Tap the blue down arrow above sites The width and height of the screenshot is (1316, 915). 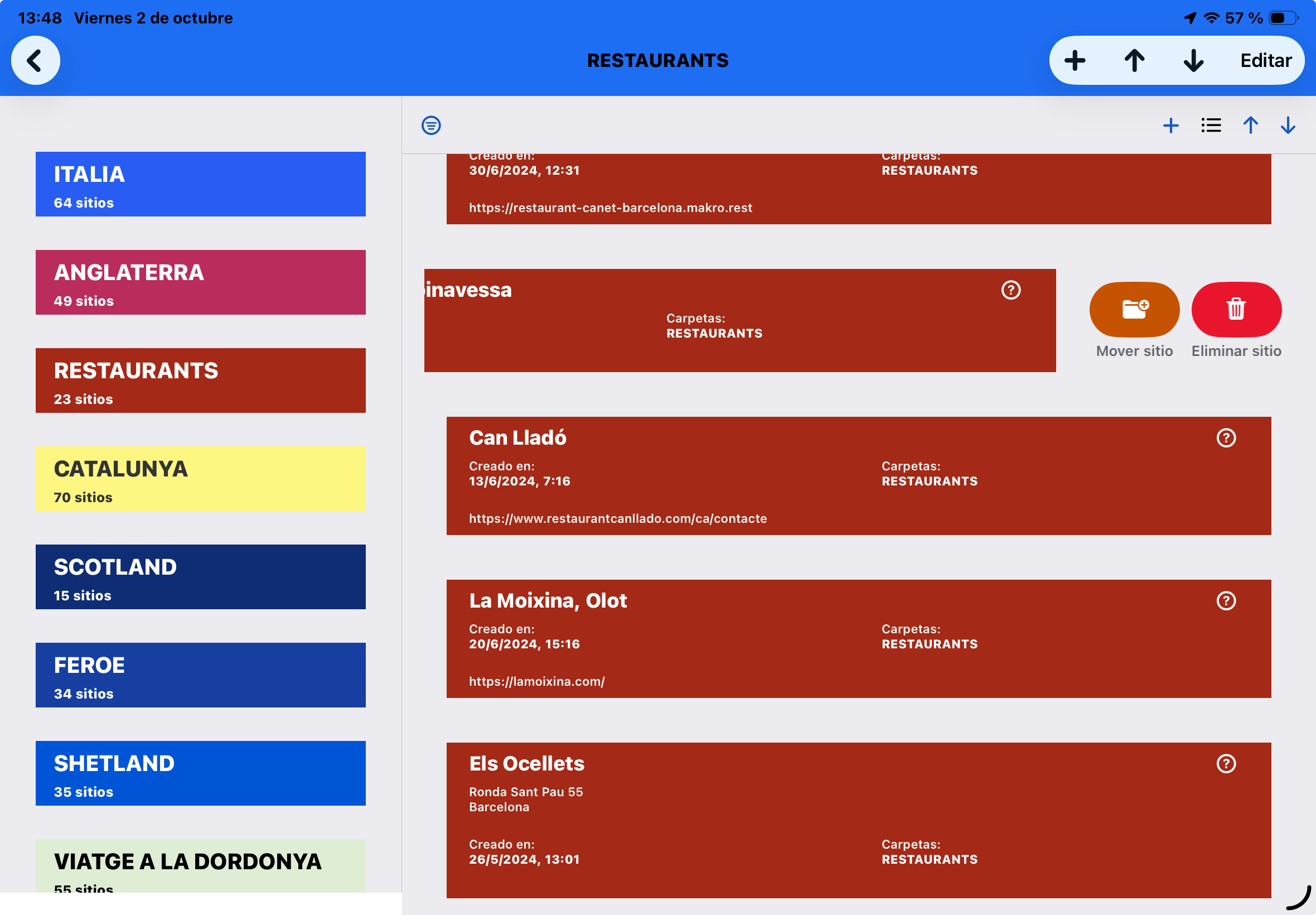[x=1288, y=125]
